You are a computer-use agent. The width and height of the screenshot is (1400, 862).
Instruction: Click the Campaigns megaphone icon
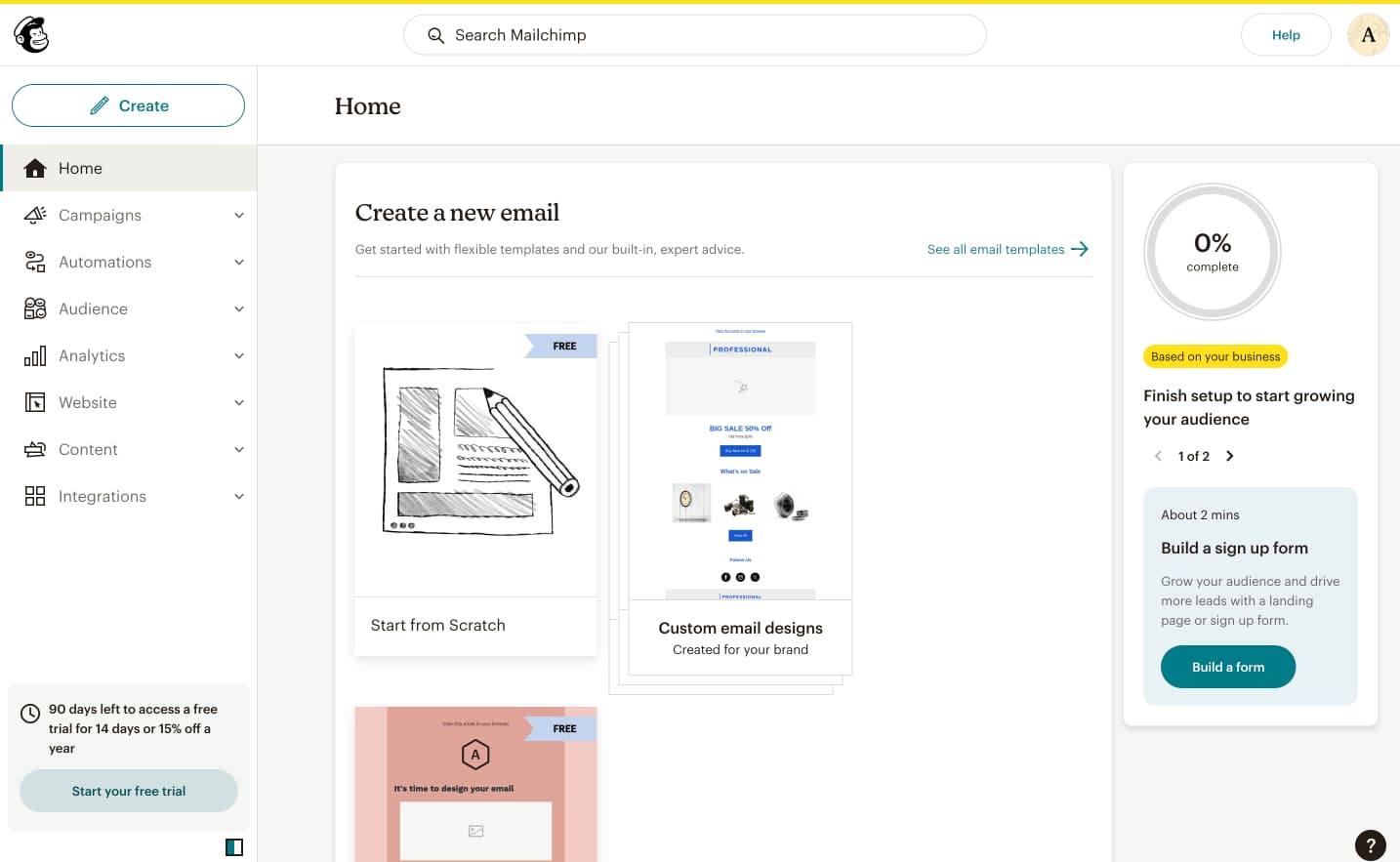click(35, 215)
